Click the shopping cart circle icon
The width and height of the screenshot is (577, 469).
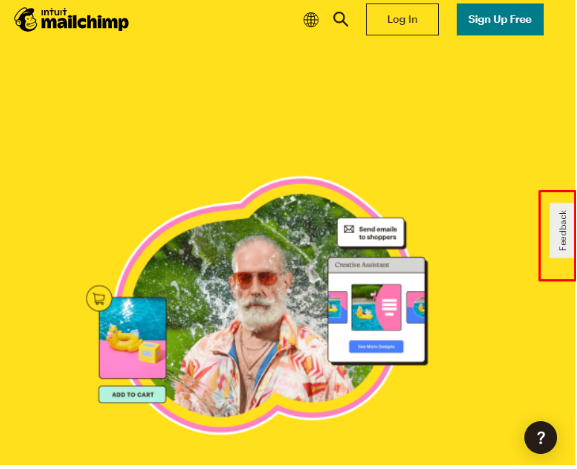point(99,298)
